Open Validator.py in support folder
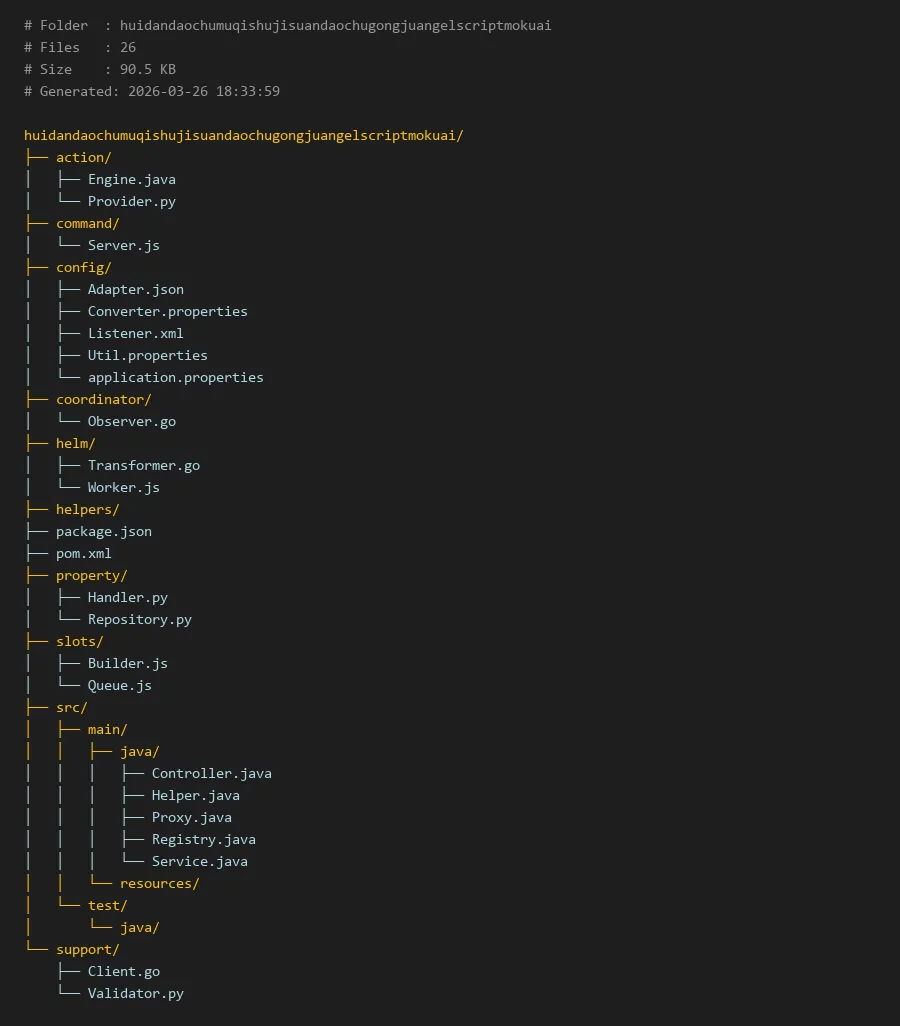Viewport: 900px width, 1026px height. tap(135, 993)
